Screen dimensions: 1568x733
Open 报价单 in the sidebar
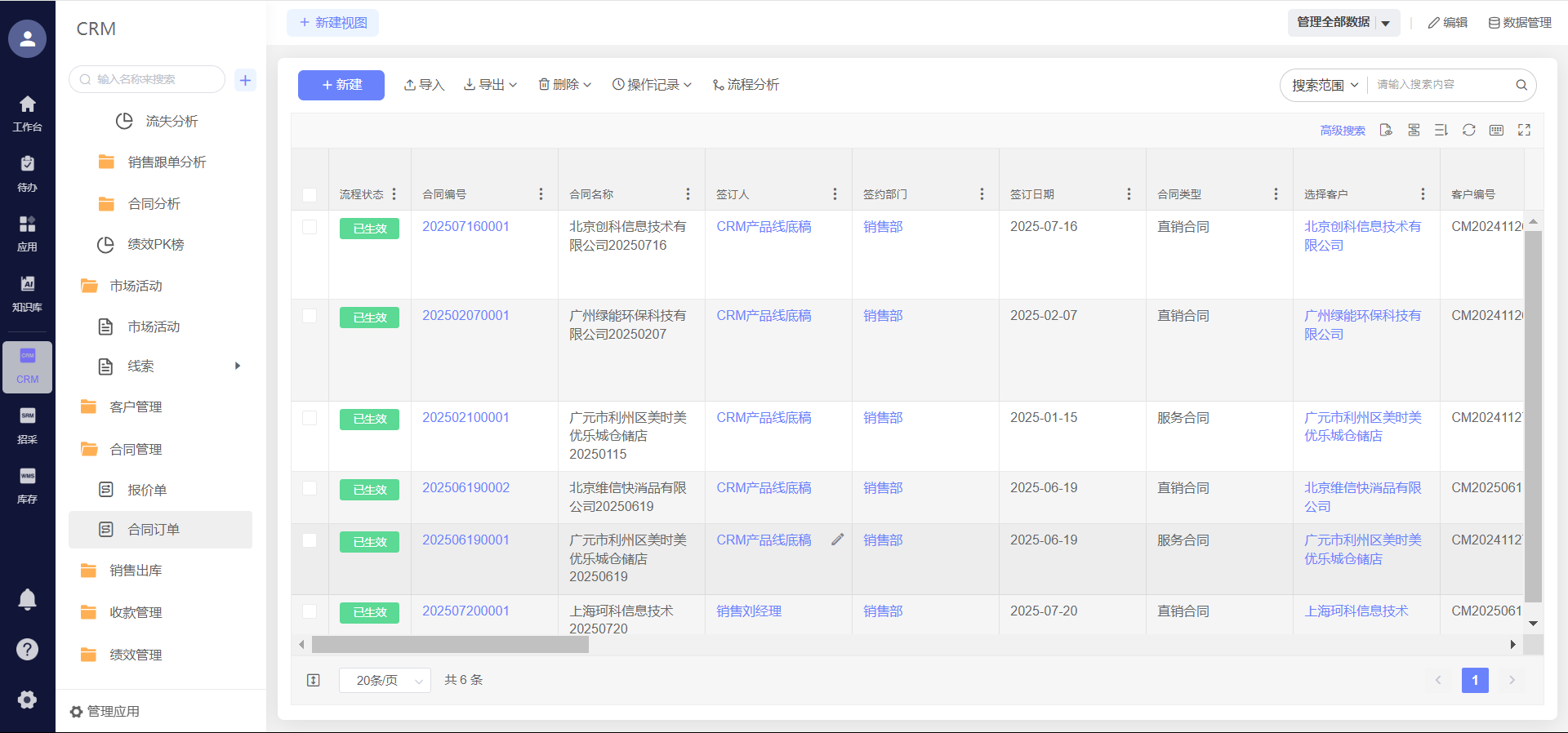[x=147, y=490]
